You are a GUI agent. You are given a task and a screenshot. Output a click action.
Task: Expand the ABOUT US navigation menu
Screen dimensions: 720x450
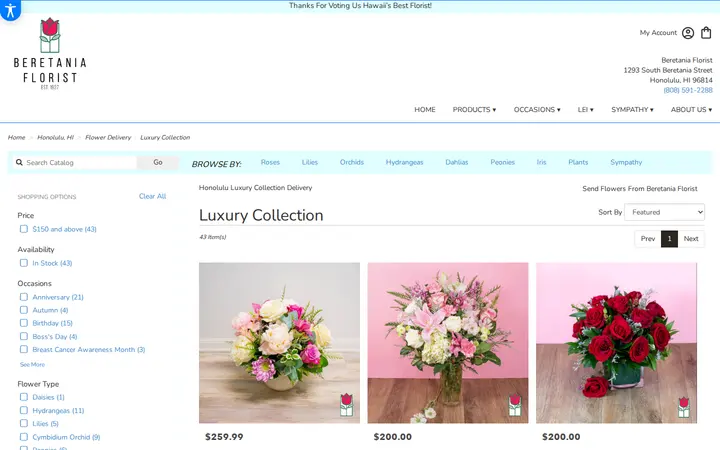point(691,110)
